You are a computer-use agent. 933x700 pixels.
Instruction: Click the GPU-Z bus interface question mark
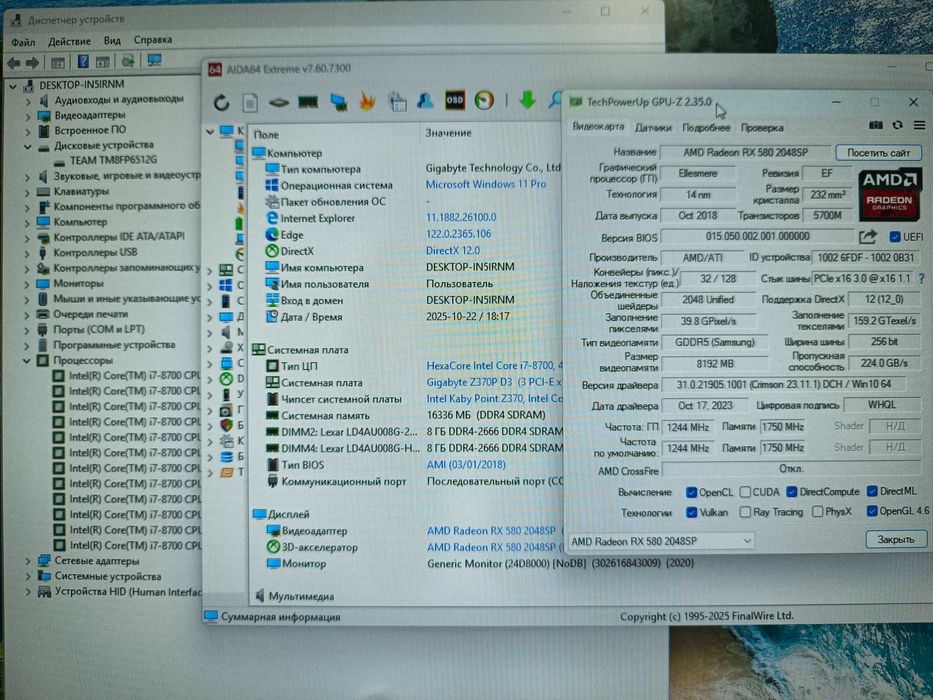(922, 278)
